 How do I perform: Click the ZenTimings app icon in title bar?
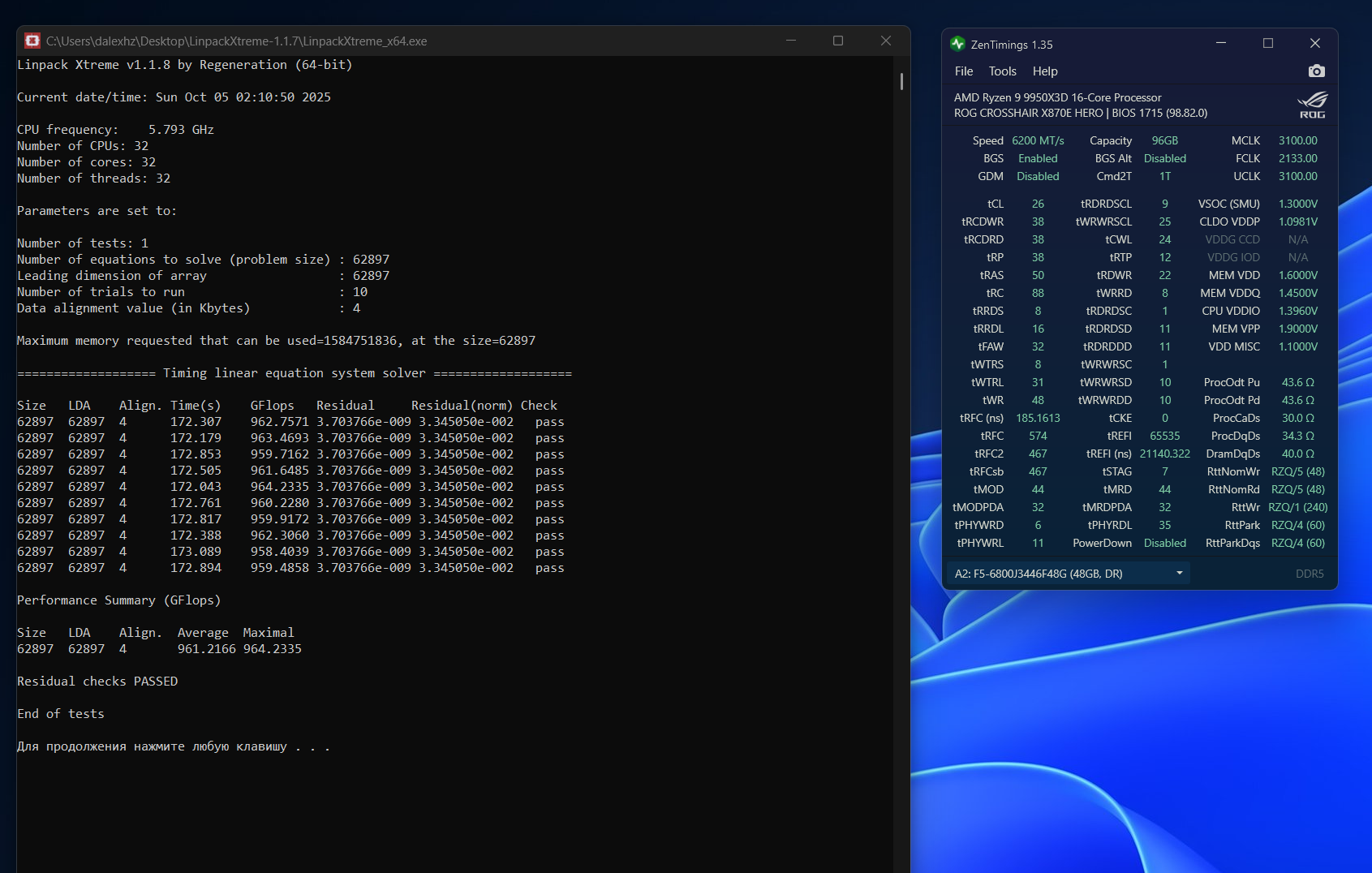[x=957, y=44]
